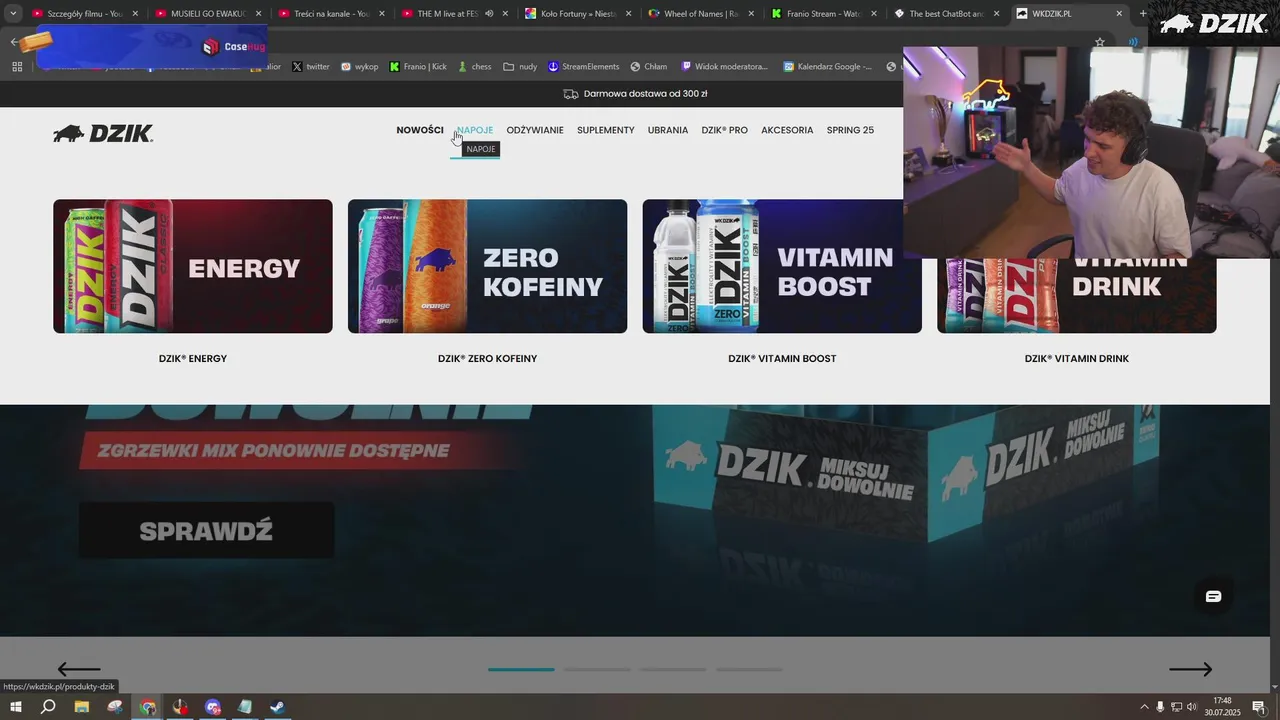Viewport: 1280px width, 720px height.
Task: Click the DZIK® VITAMIN BOOST link
Action: [x=782, y=358]
